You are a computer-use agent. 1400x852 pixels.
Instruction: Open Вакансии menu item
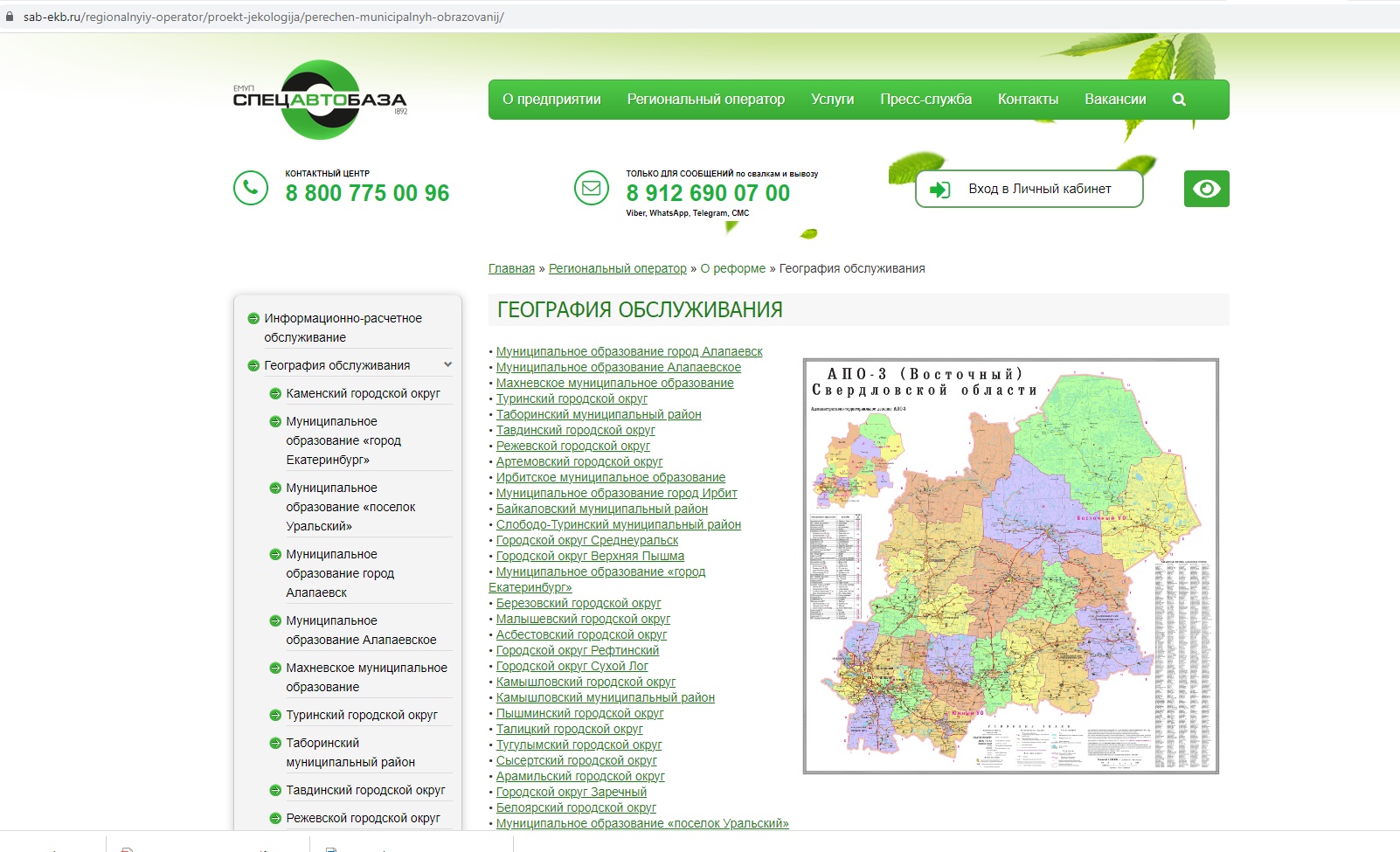tap(1115, 100)
